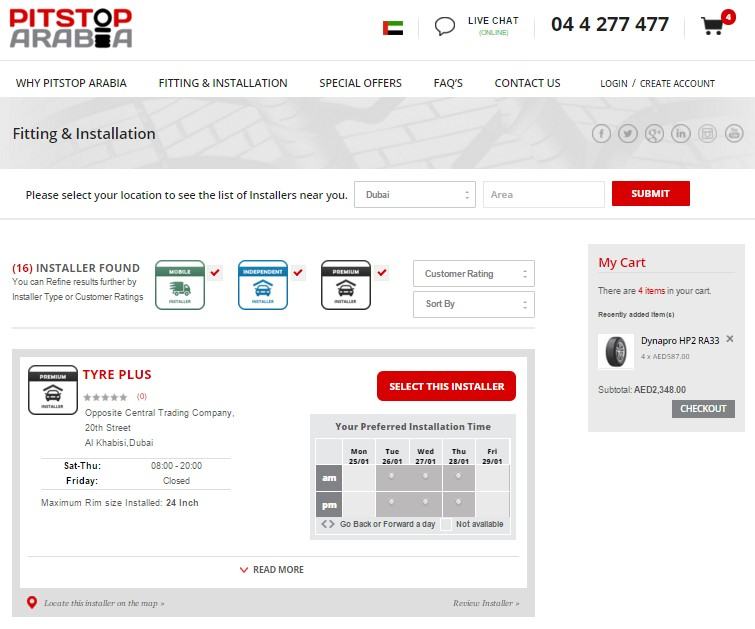Open the shopping cart icon
This screenshot has height=629, width=755.
point(713,26)
